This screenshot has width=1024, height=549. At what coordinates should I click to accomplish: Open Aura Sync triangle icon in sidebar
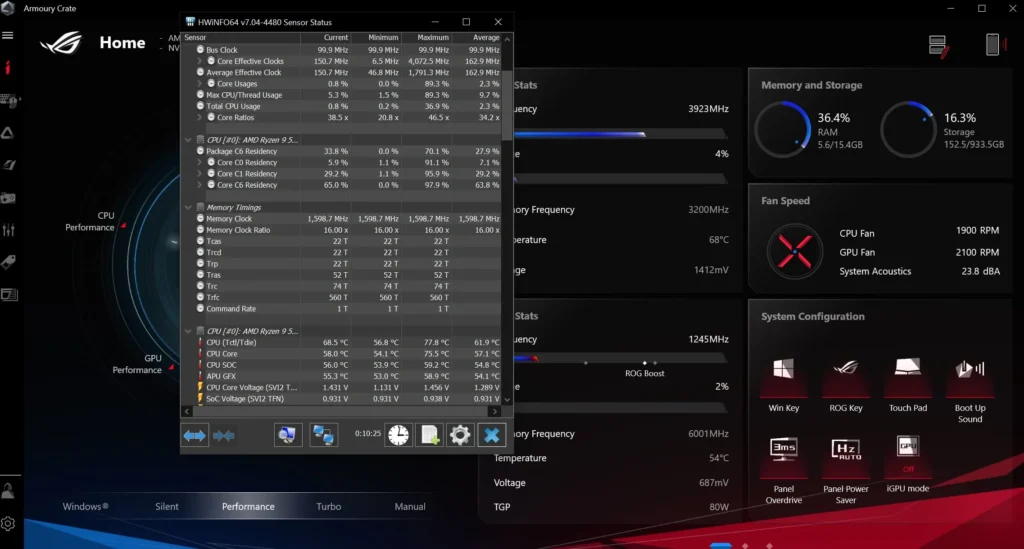[8, 133]
